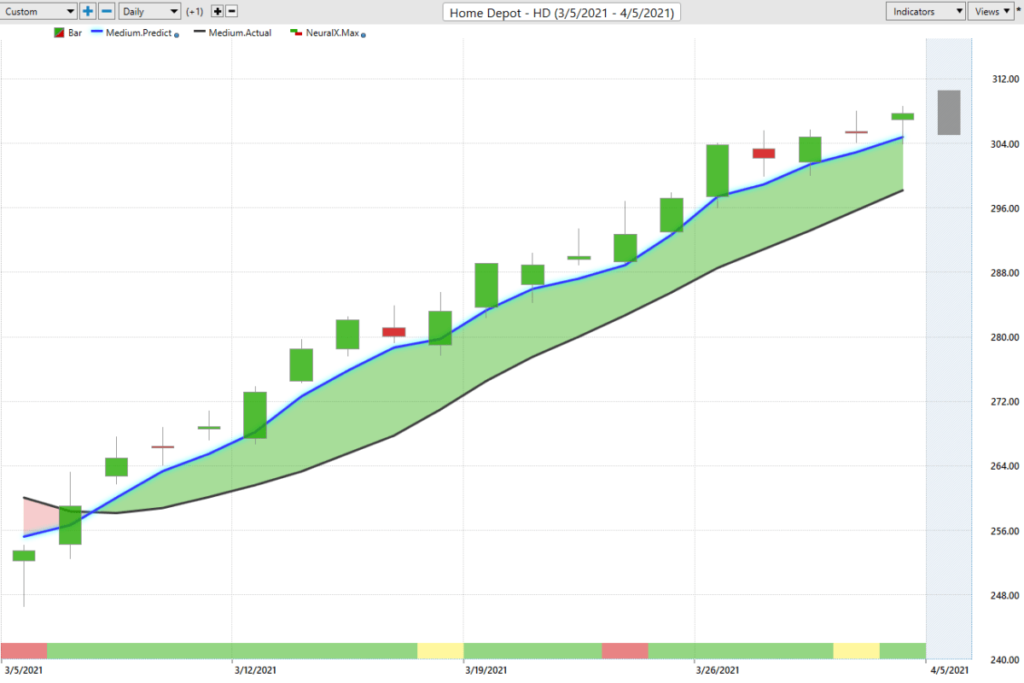Click the dot next to Medium.Predict label
Image resolution: width=1024 pixels, height=683 pixels.
tap(176, 35)
